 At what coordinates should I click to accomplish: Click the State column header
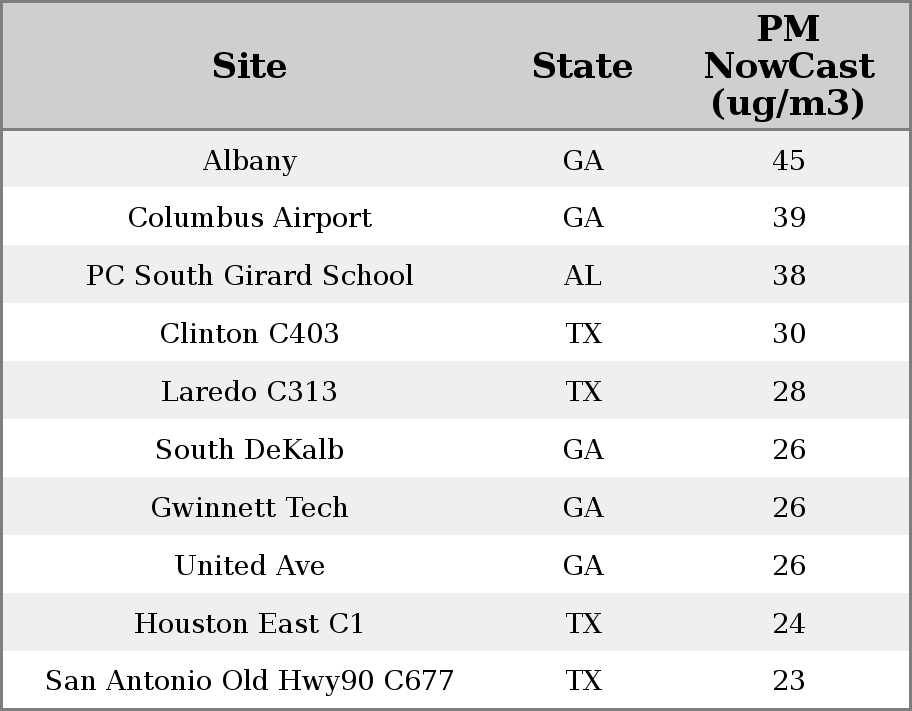582,66
